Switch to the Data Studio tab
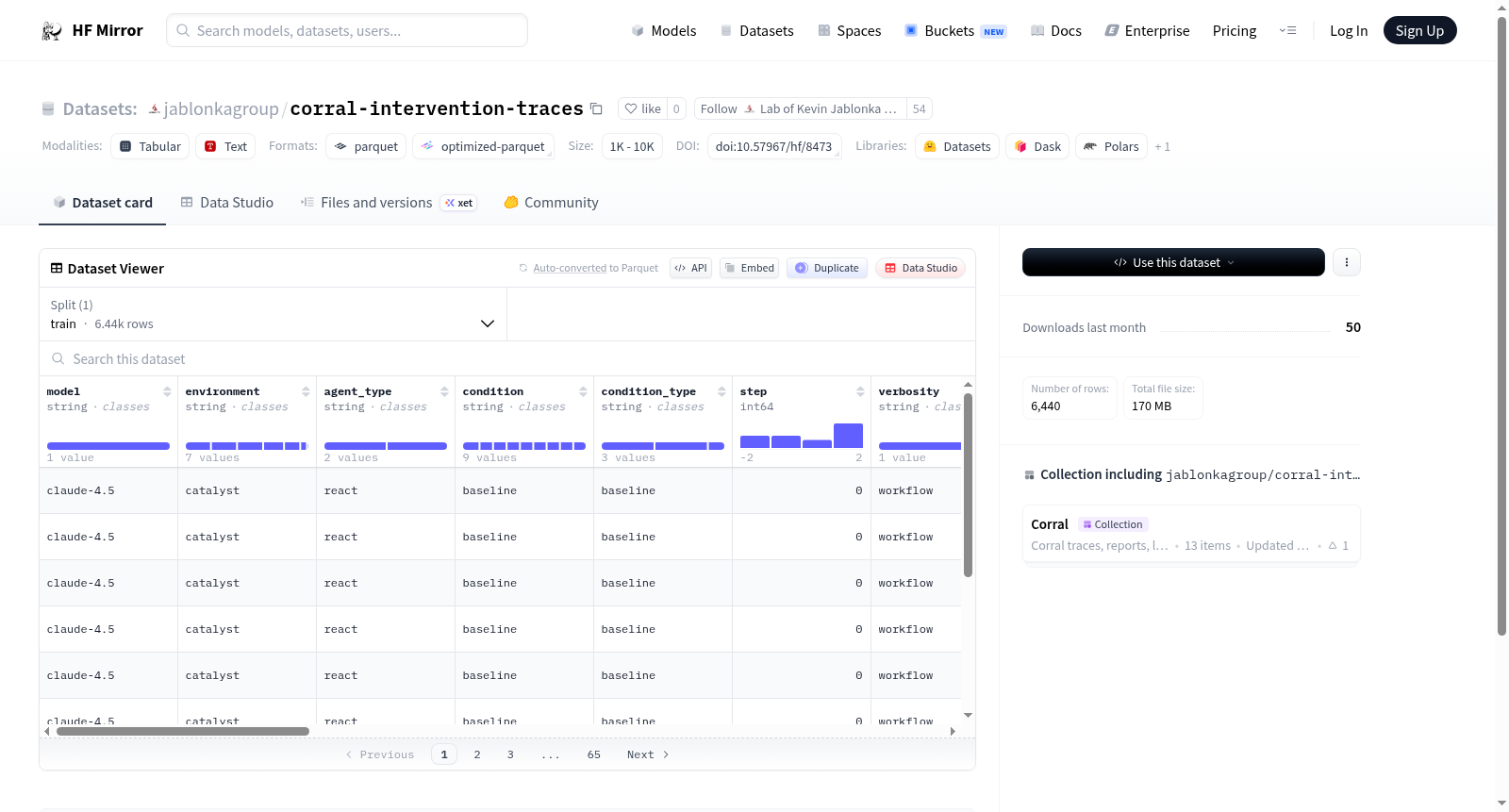Screen dimensions: 1509x812 coord(227,203)
